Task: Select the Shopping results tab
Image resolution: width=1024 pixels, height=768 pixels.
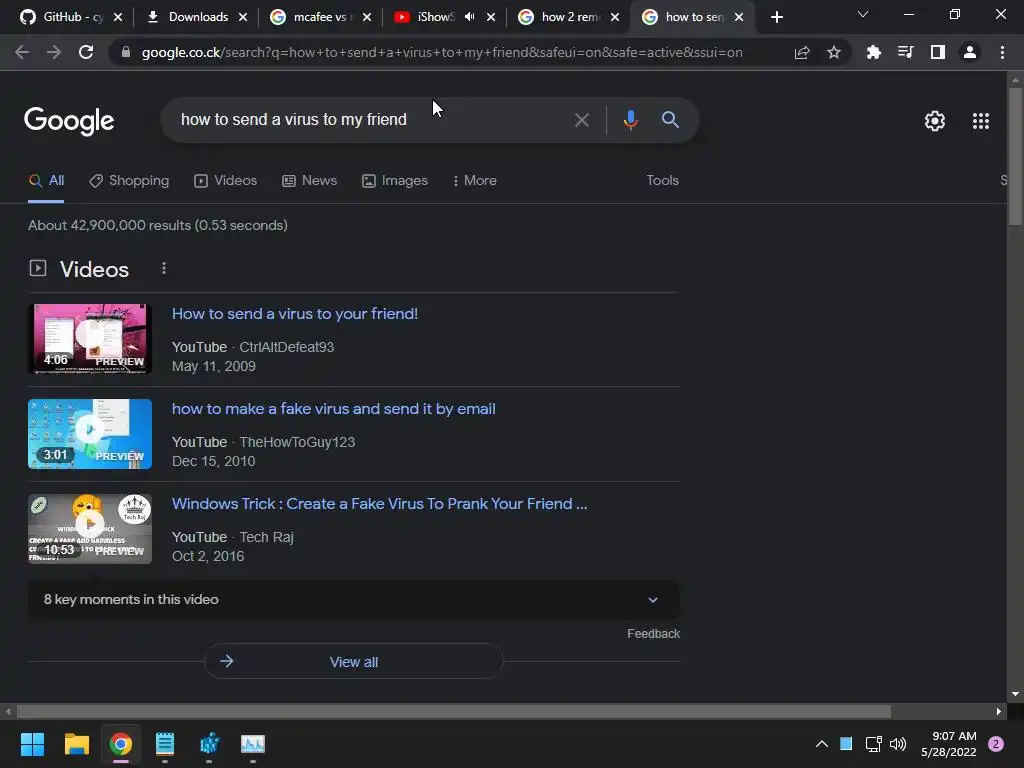Action: (x=129, y=181)
